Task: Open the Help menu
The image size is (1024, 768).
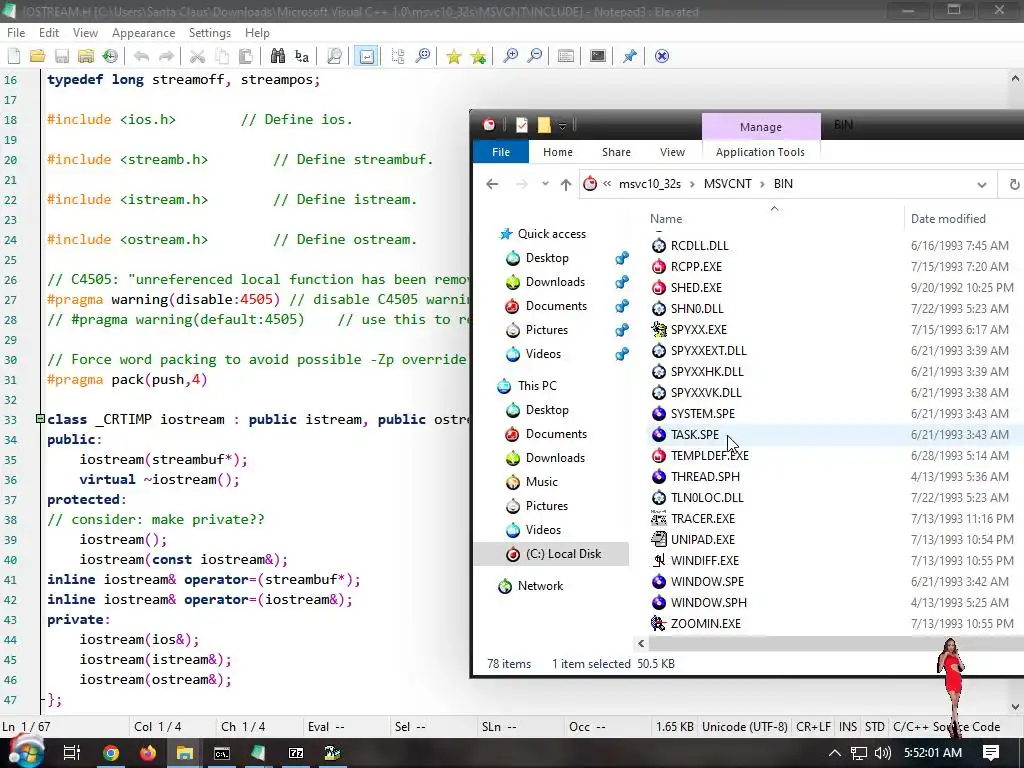Action: 257,33
